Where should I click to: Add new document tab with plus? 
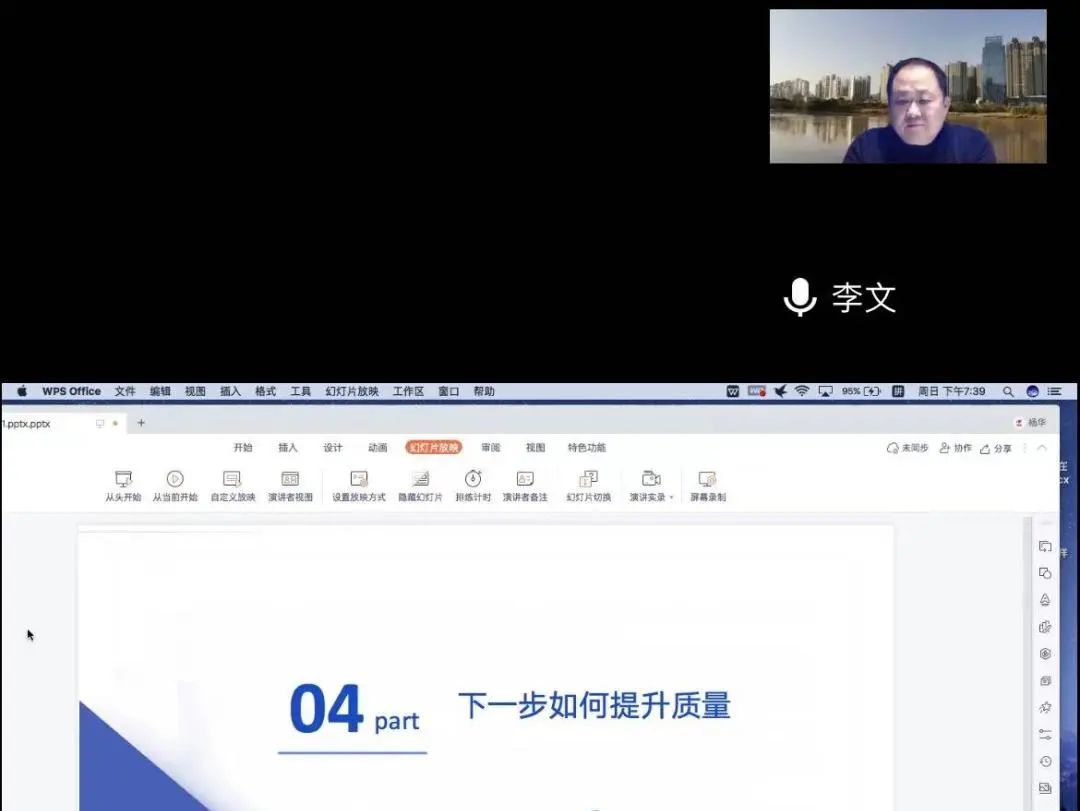(141, 423)
